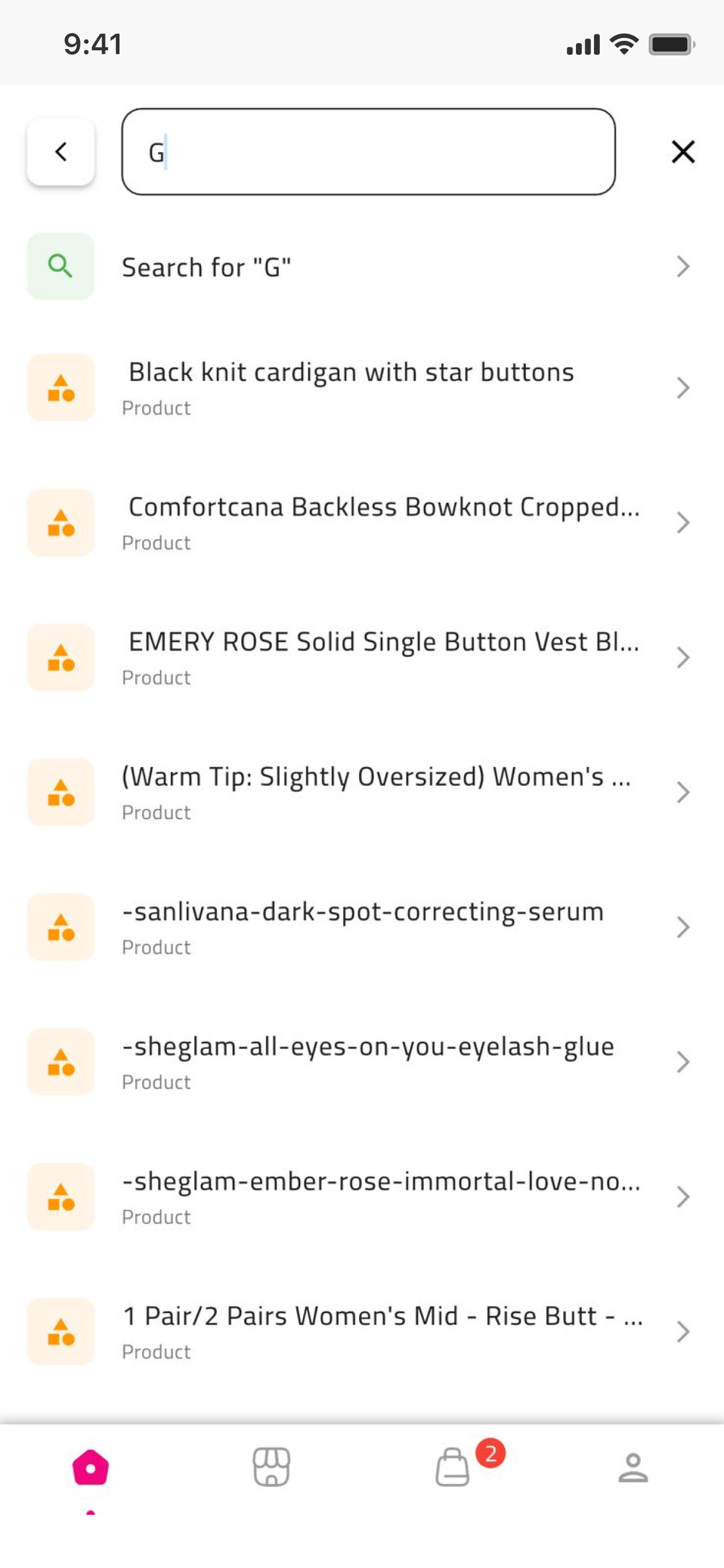Expand chevron for Warm Tip Slightly Oversized

683,793
